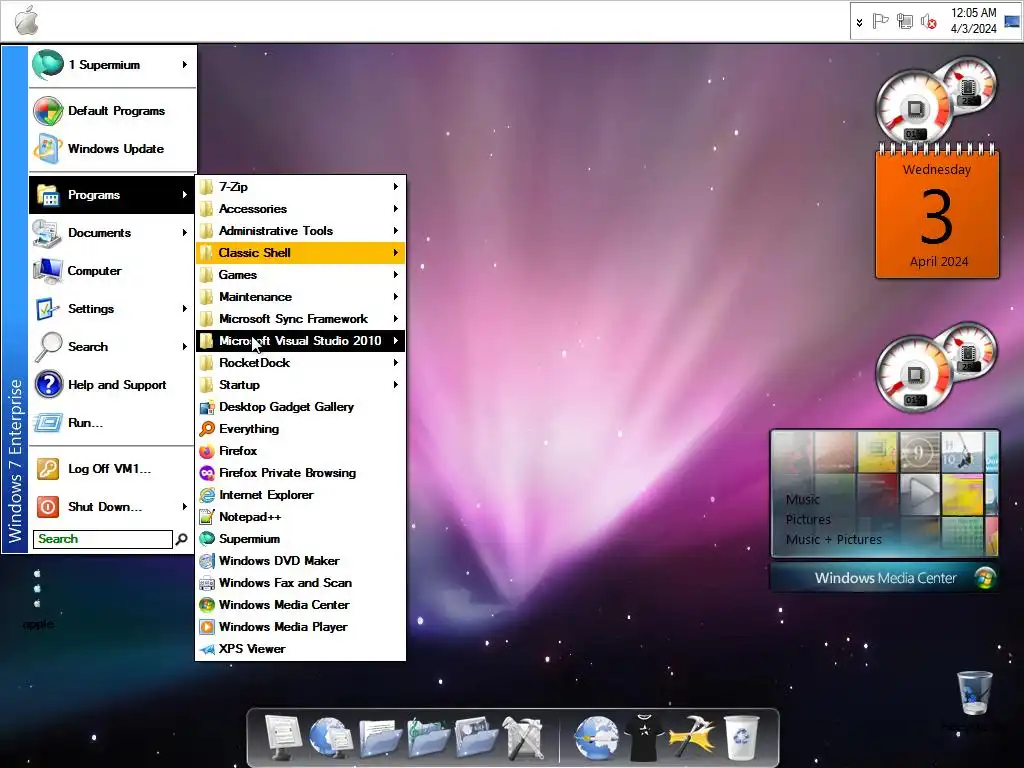Open Firefox Private Browsing
Viewport: 1024px width, 768px height.
(x=300, y=473)
